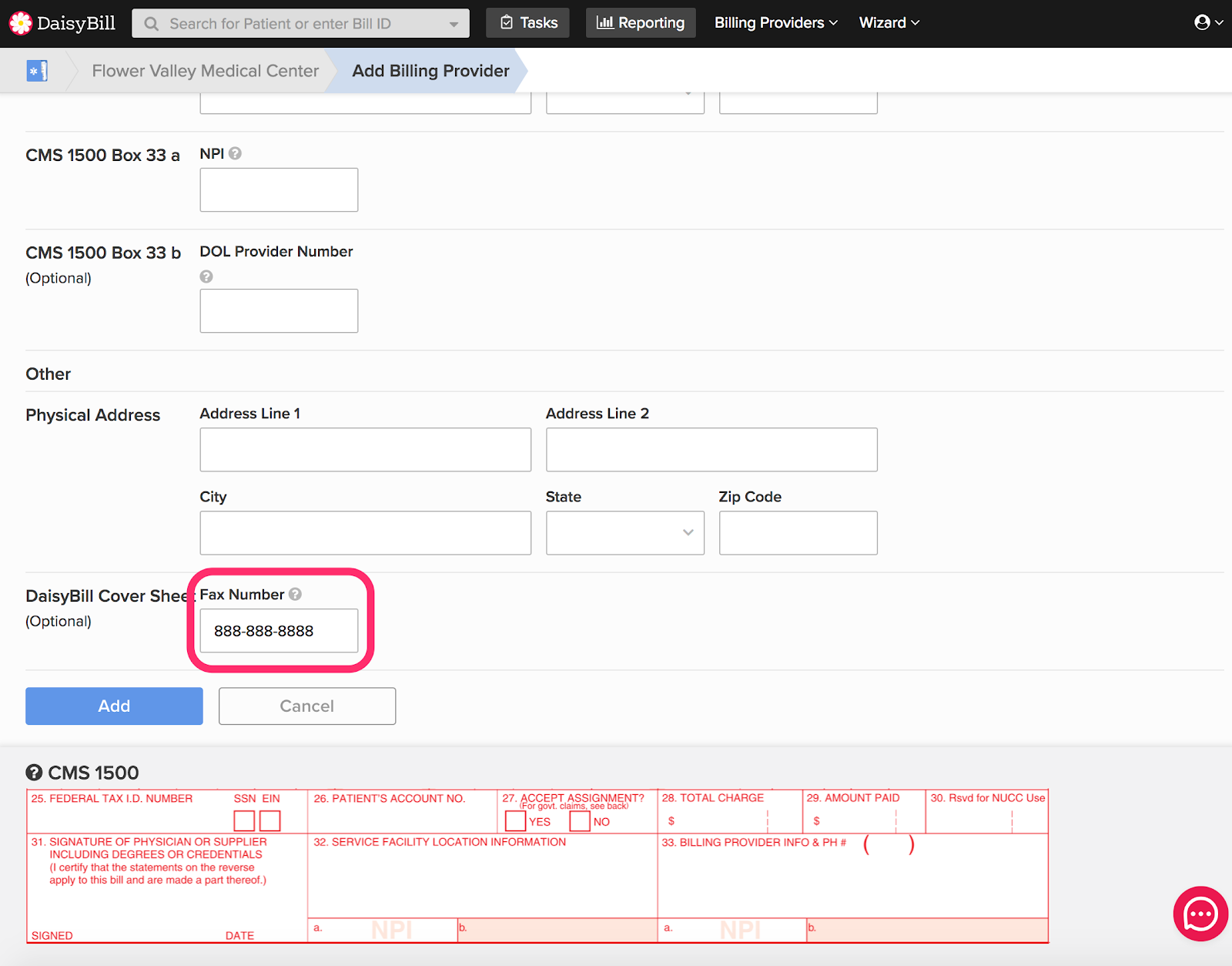Focus the patient or Bill ID search field
Screen dimensions: 1232x966
pos(301,24)
